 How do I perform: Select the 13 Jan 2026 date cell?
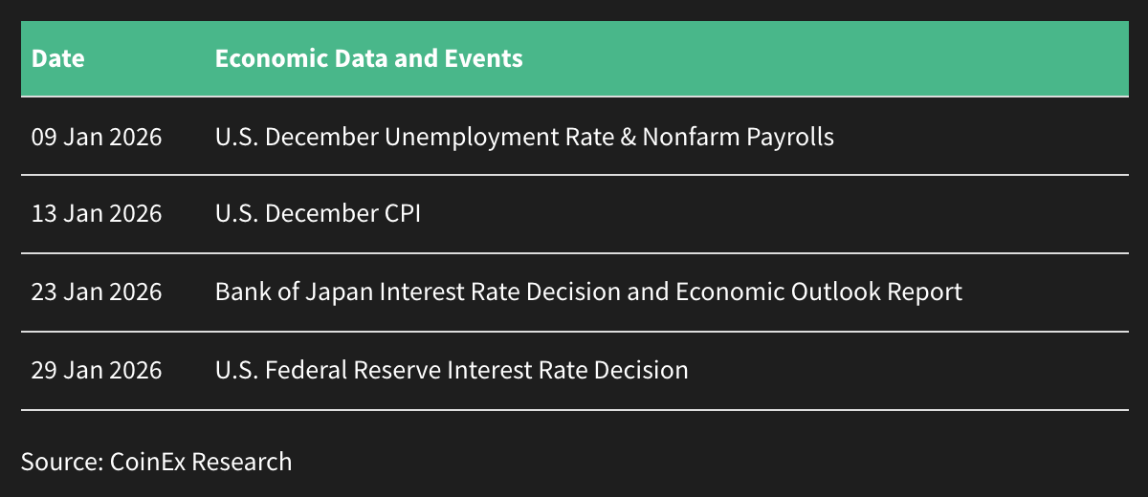coord(96,214)
